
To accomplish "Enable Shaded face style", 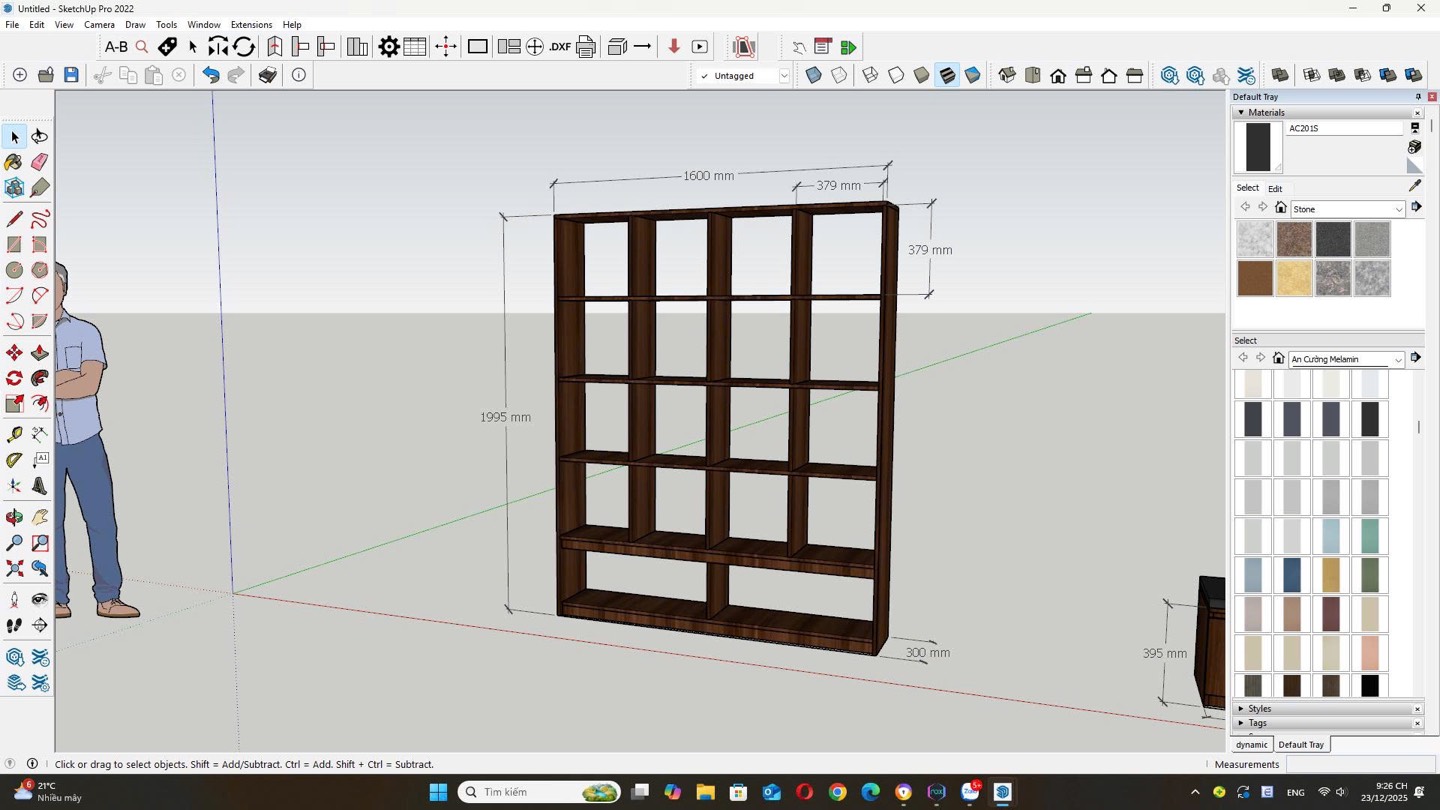I will (x=922, y=75).
